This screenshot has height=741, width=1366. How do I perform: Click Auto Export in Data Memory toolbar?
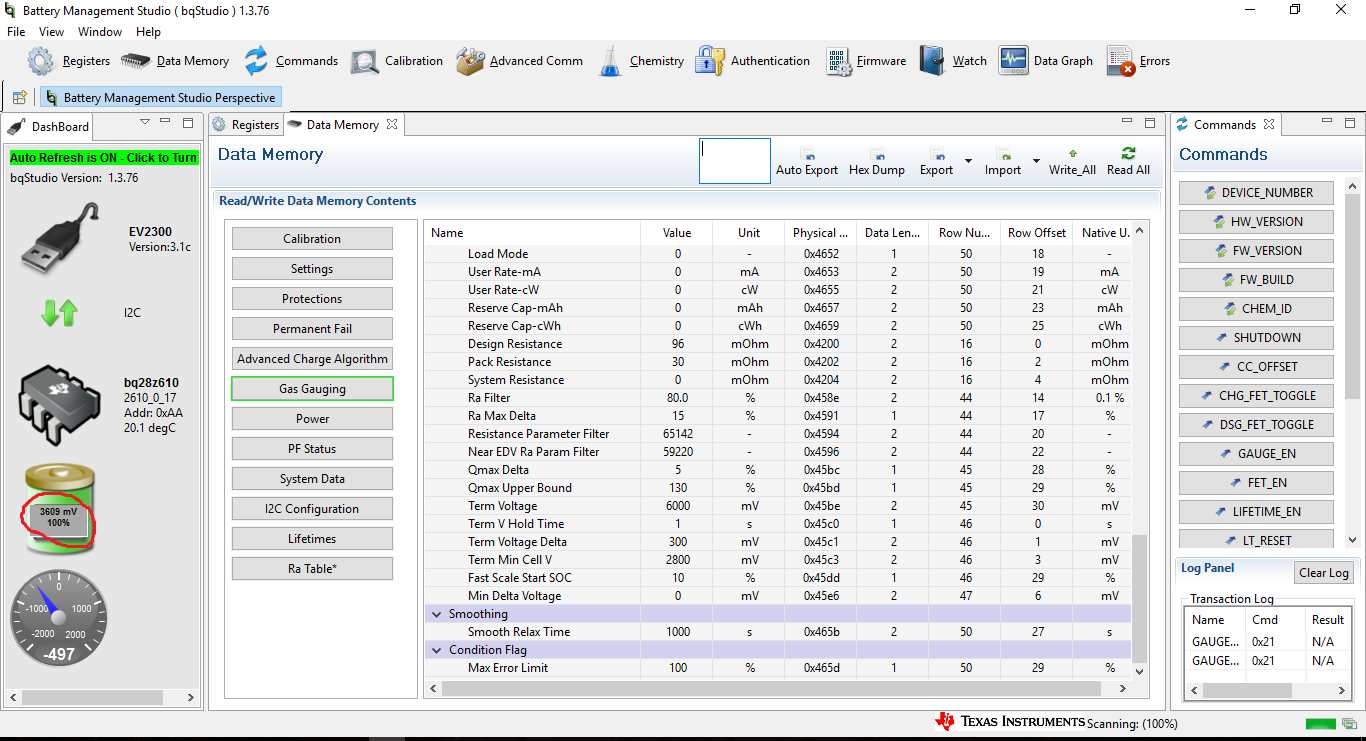[807, 162]
